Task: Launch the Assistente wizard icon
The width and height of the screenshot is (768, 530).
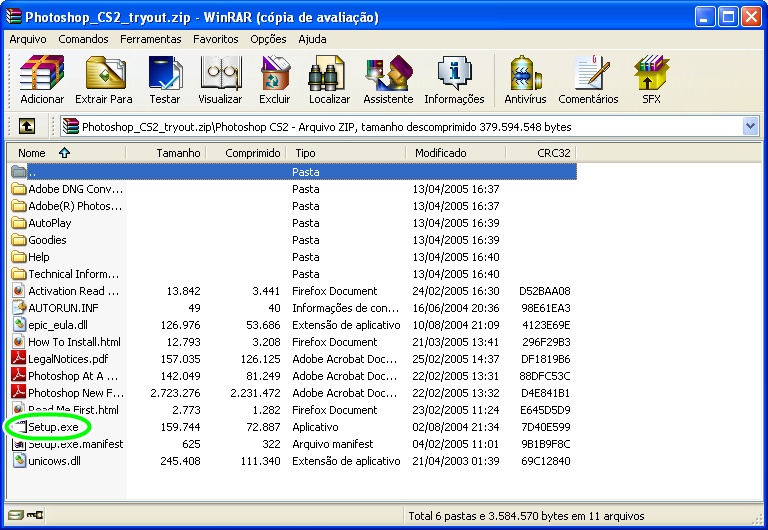Action: tap(388, 79)
